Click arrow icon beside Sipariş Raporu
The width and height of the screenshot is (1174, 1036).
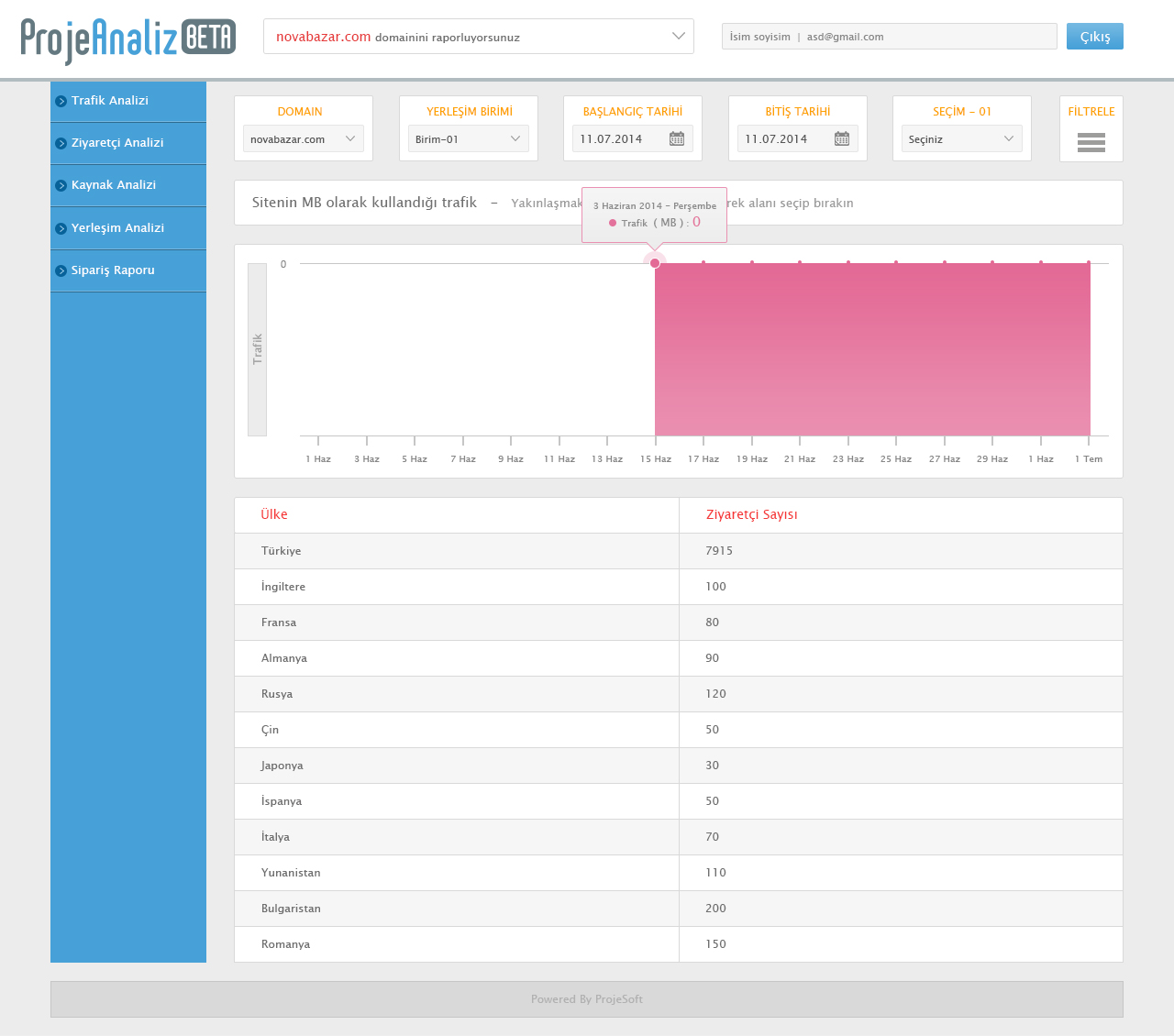(61, 271)
